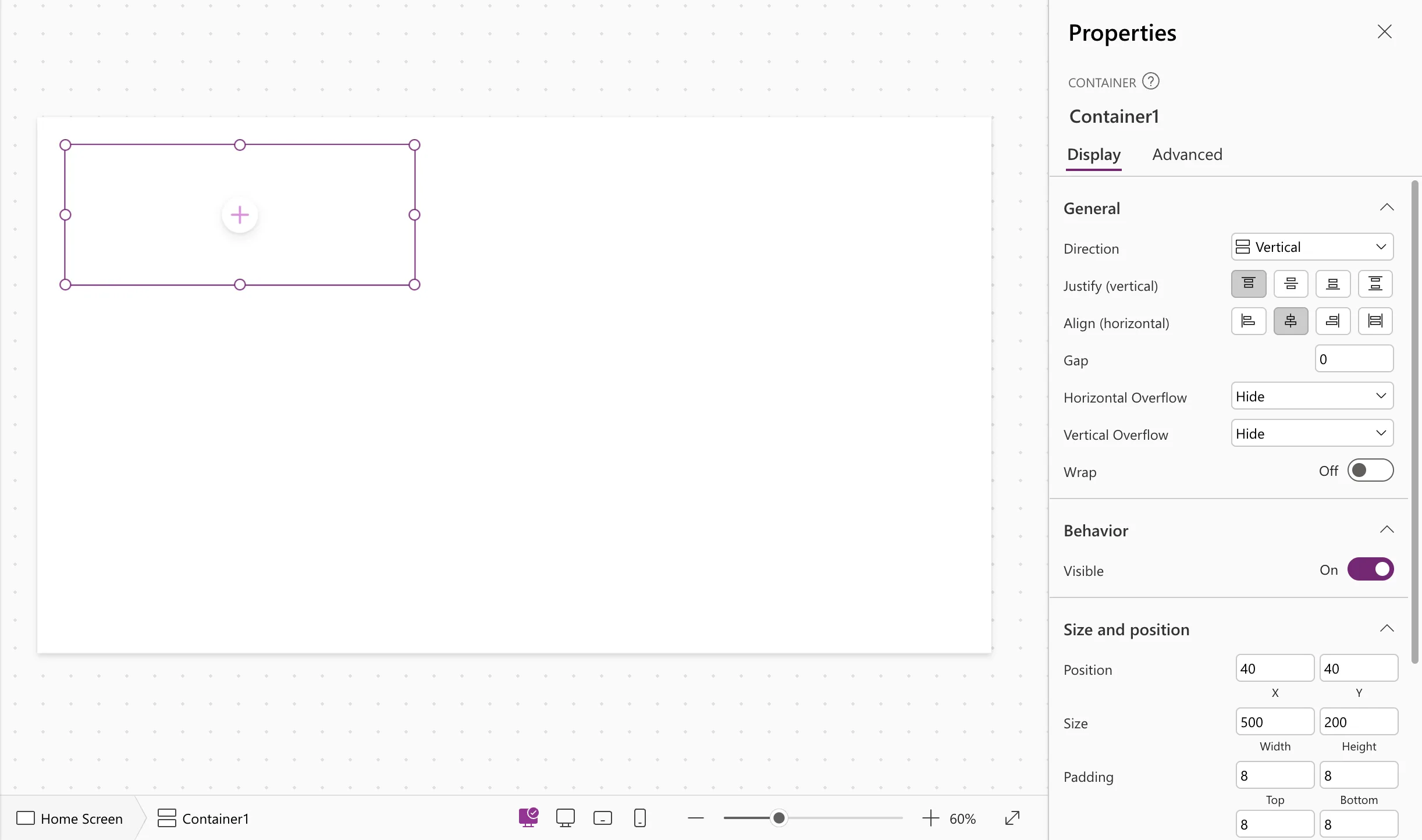Click Container1 in the breadcrumb bar
1422x840 pixels.
tap(203, 818)
